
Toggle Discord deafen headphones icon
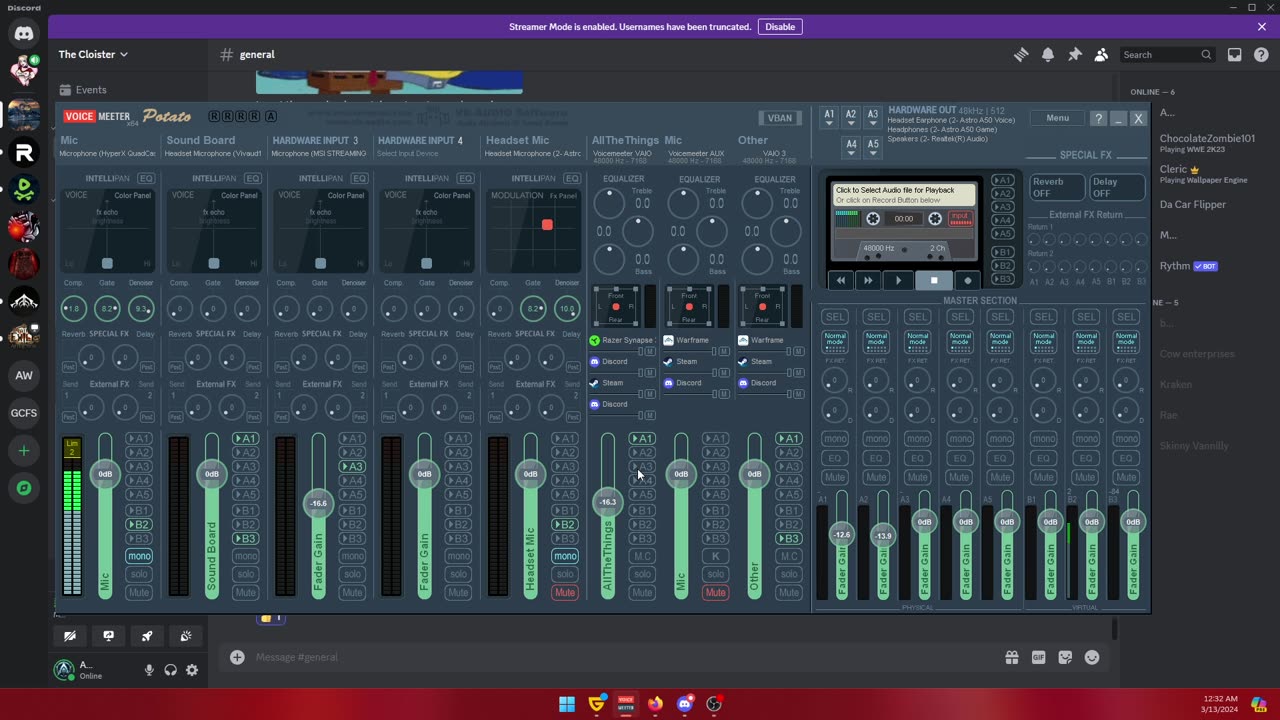tap(171, 670)
